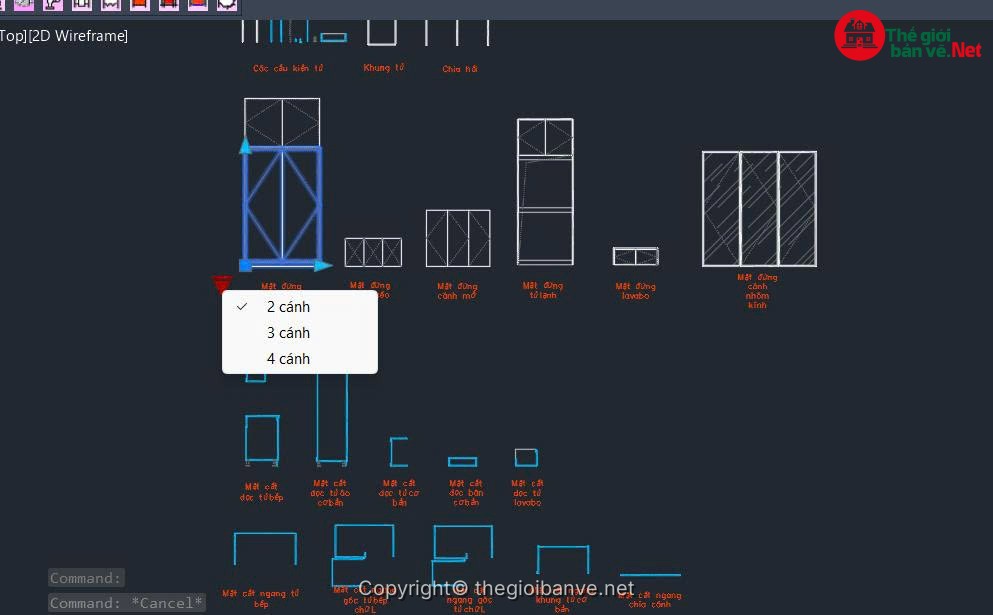
Task: Select the "Khung tủ" frame block
Action: point(382,33)
